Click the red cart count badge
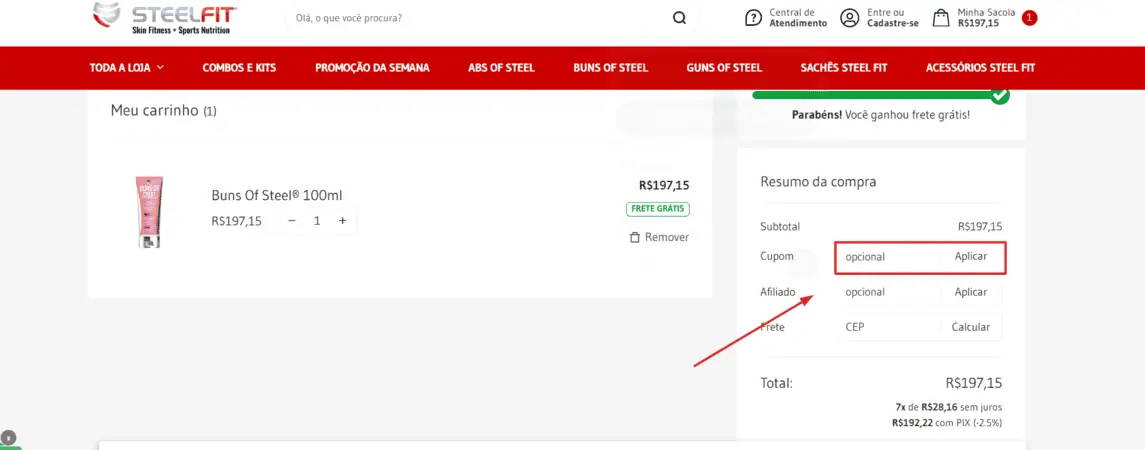 click(x=1030, y=18)
